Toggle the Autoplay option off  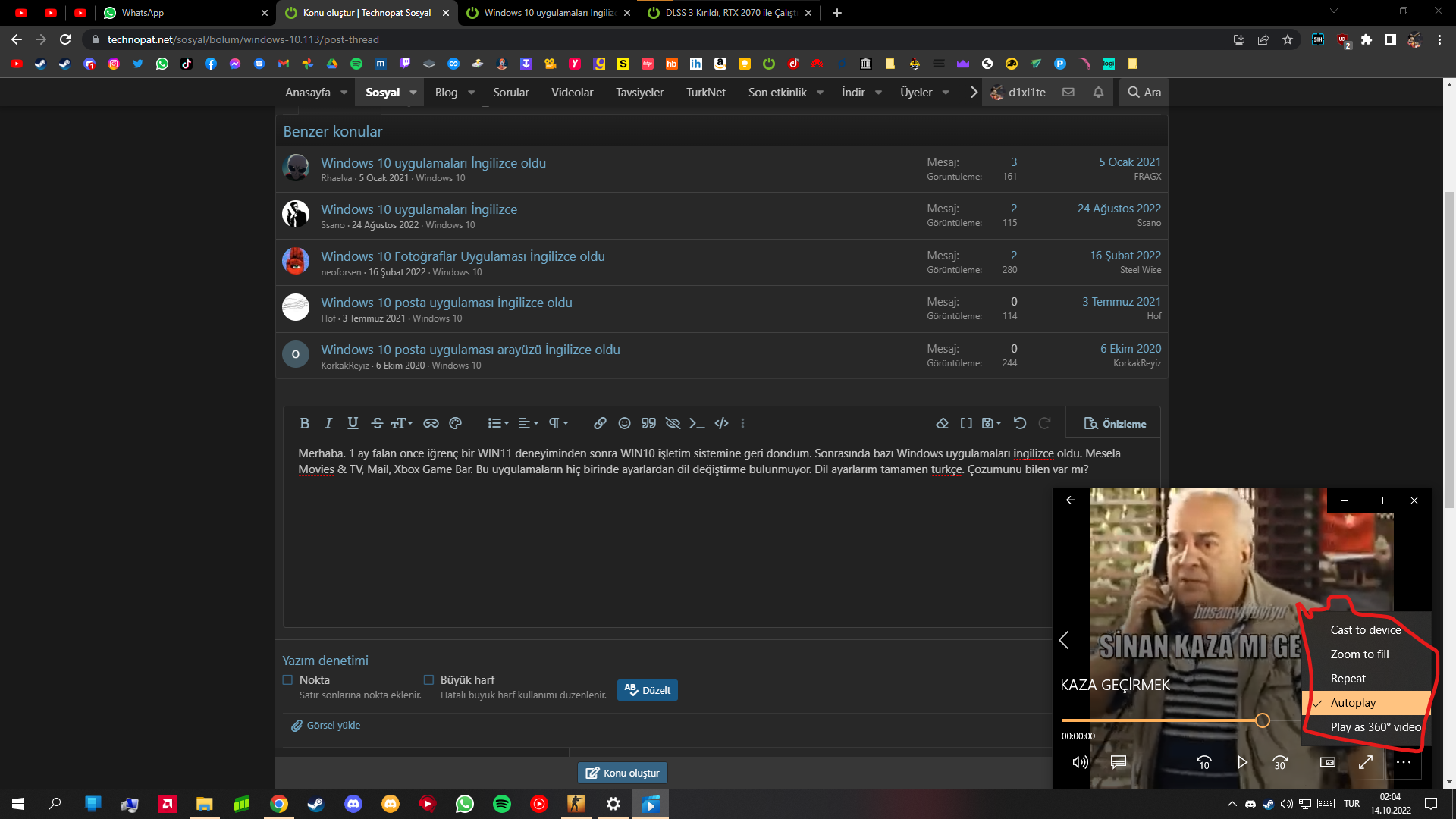(x=1353, y=703)
